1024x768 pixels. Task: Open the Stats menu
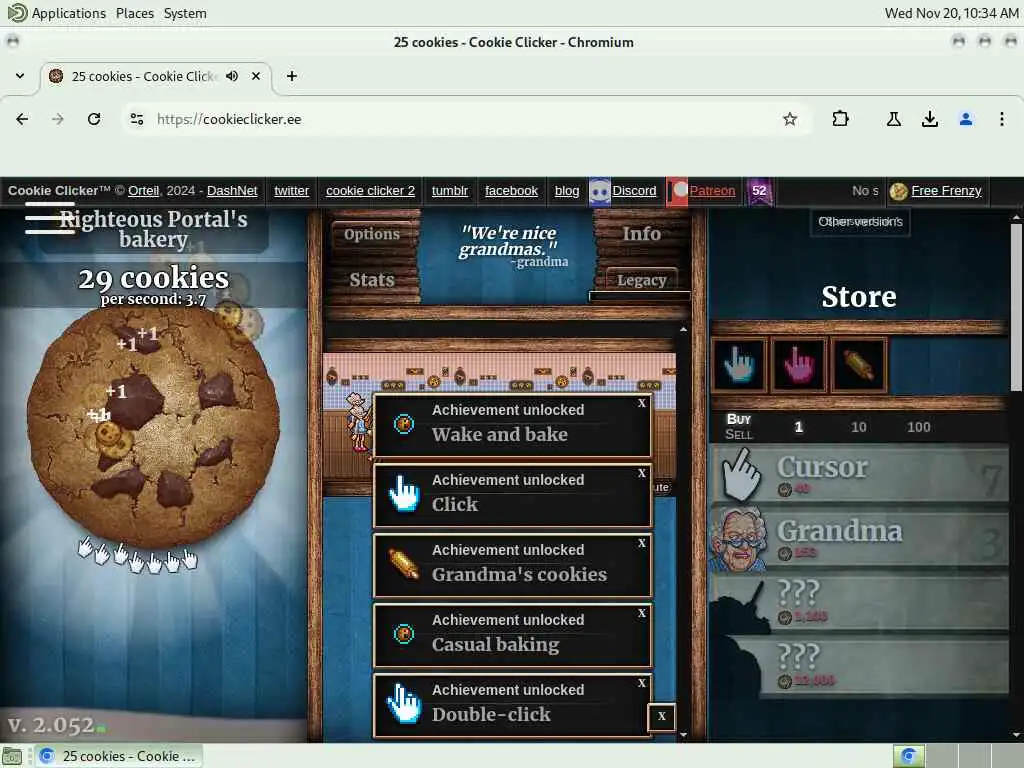point(372,280)
